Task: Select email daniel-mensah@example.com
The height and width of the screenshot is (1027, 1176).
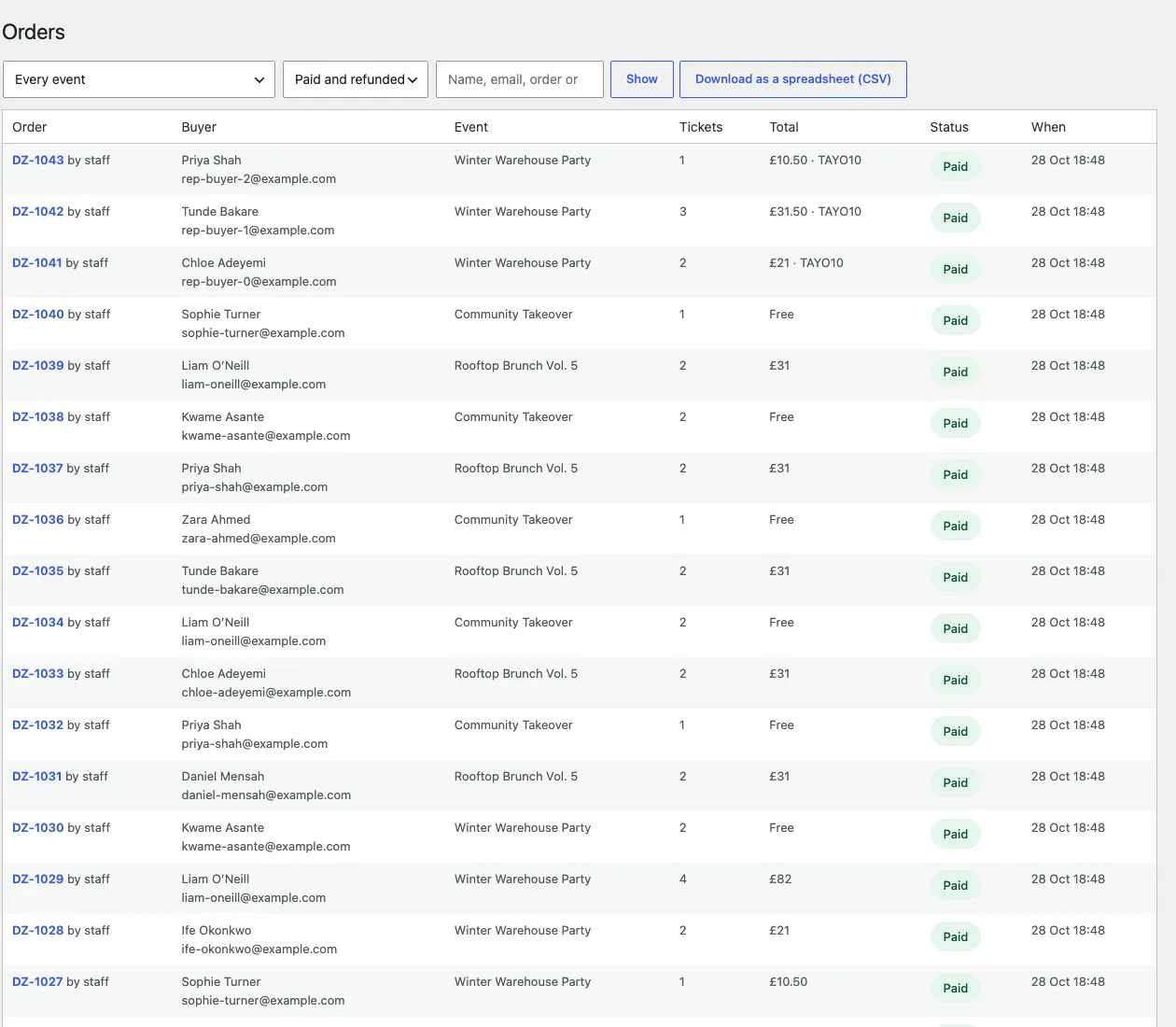Action: click(266, 795)
